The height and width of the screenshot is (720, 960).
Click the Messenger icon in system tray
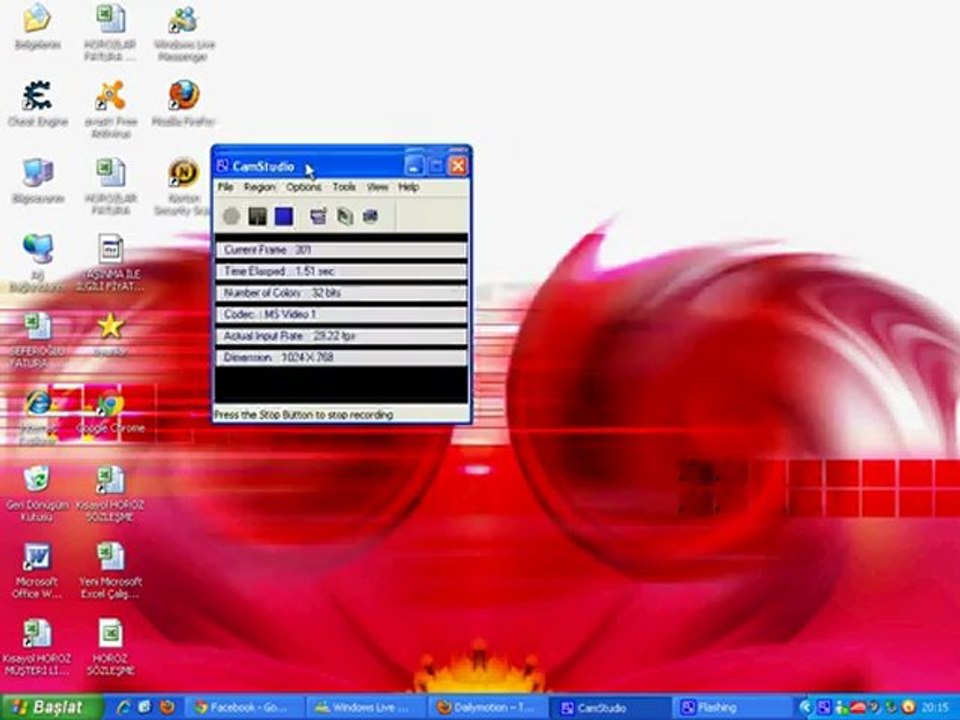click(840, 707)
